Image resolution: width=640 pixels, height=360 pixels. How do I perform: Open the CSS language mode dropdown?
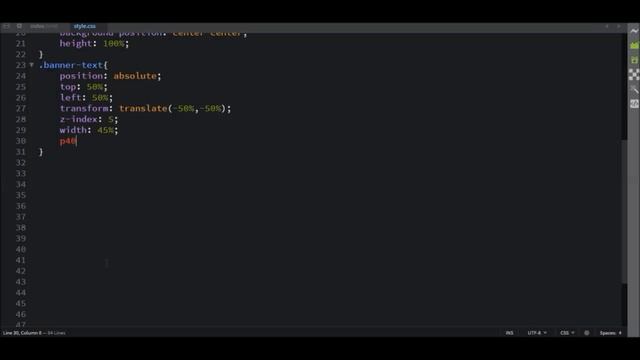(x=567, y=333)
